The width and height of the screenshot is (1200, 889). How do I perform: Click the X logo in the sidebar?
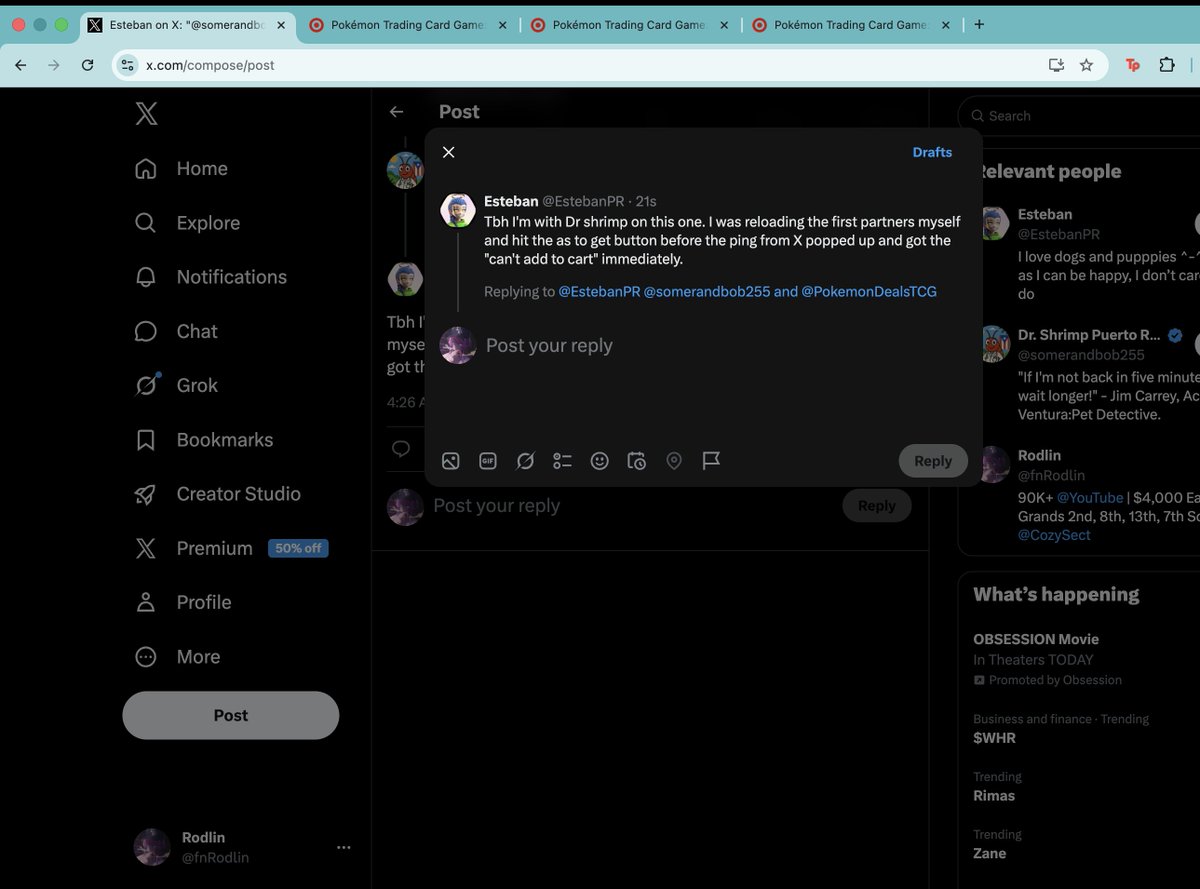pos(146,114)
